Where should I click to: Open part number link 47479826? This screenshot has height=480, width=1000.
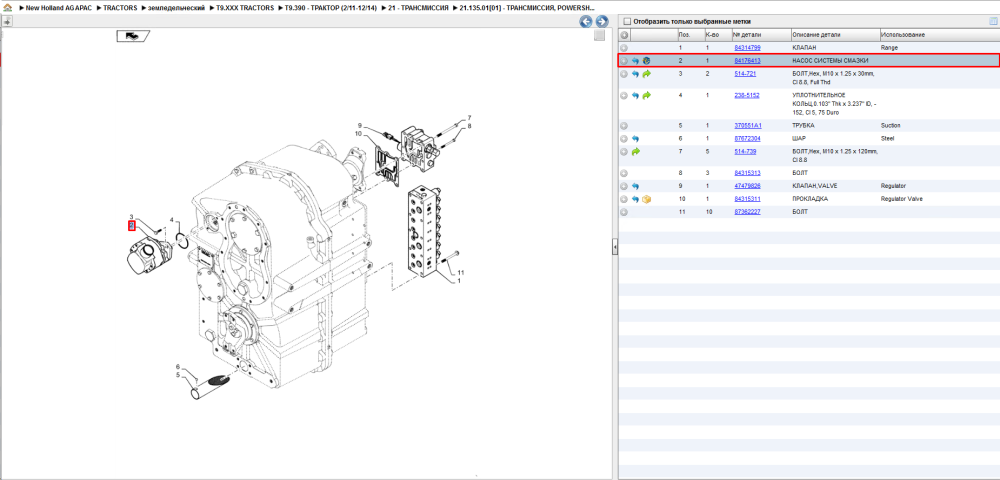(747, 185)
